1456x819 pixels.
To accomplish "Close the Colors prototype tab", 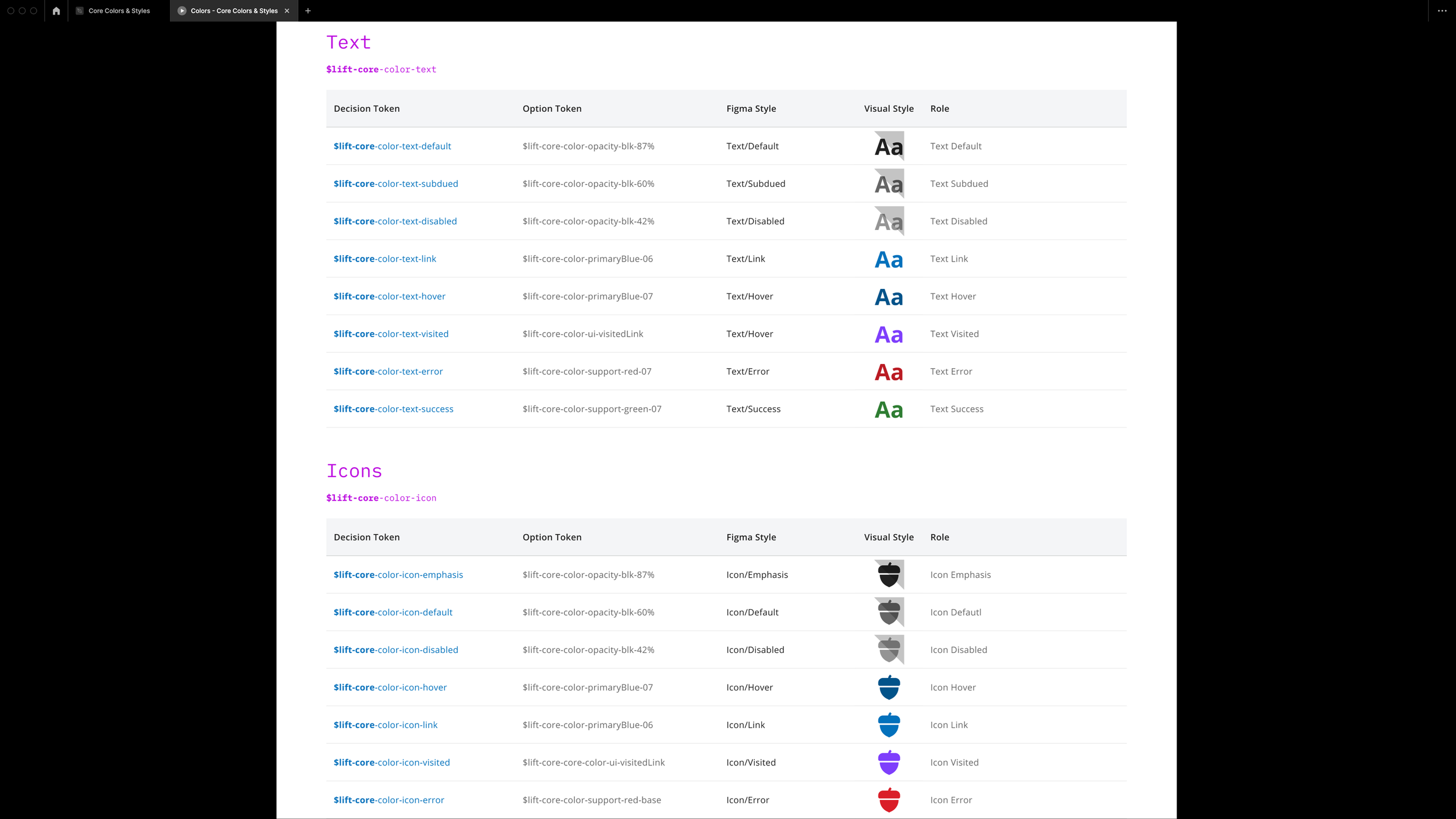I will click(287, 10).
